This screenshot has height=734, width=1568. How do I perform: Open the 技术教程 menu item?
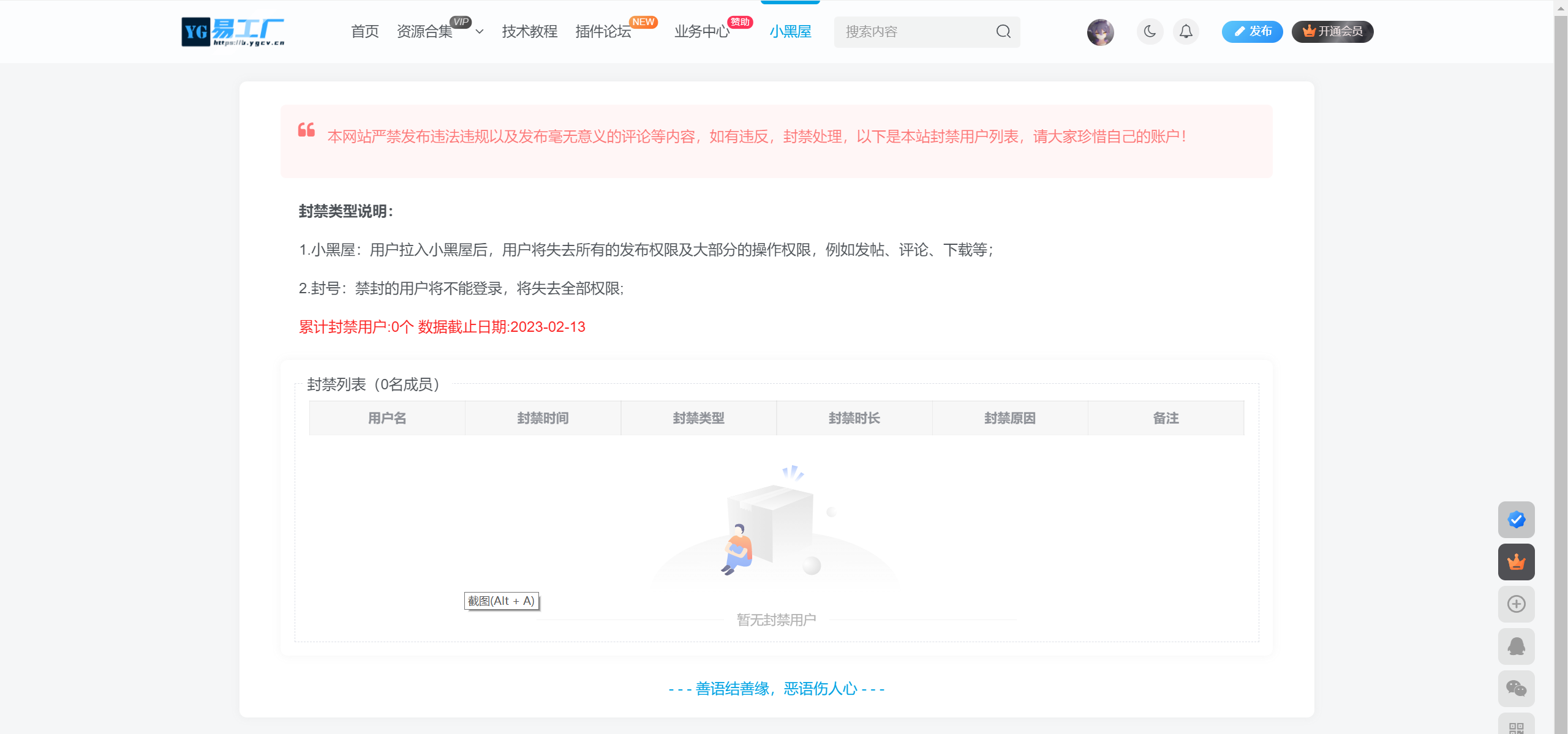tap(529, 32)
